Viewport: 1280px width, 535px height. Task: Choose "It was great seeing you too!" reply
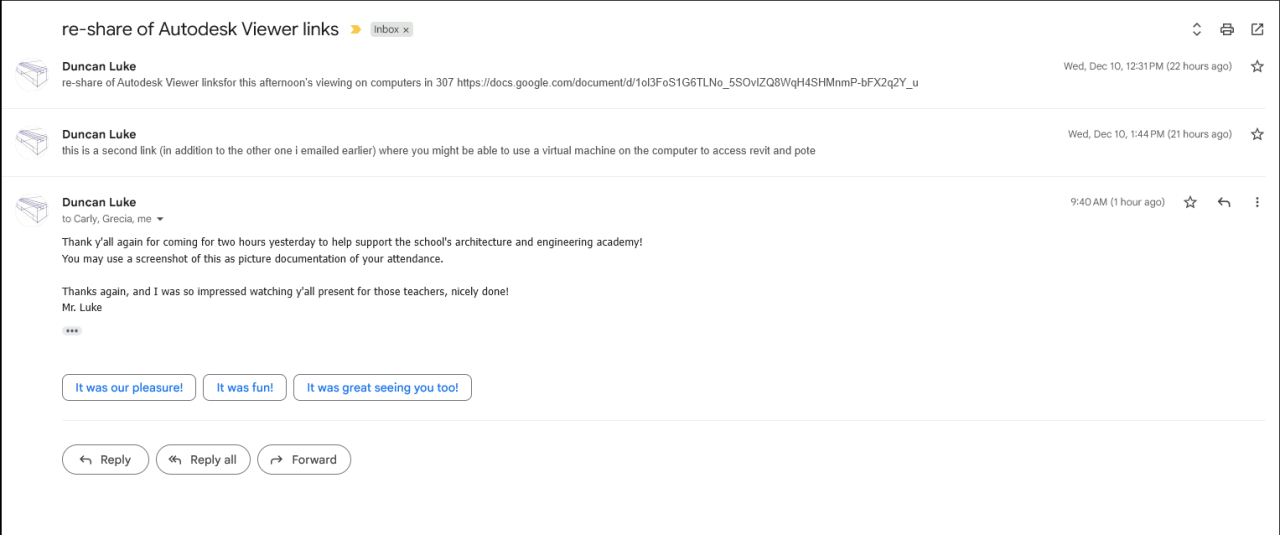(382, 388)
